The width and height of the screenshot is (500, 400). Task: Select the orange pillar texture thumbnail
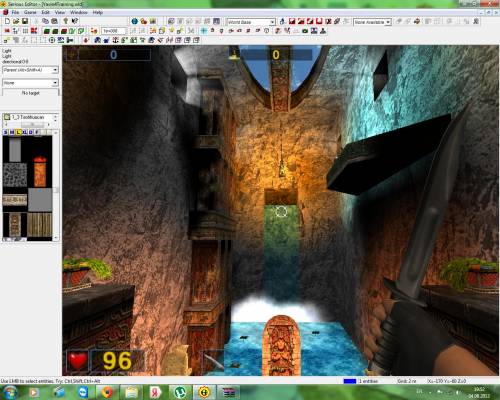pyautogui.click(x=40, y=171)
